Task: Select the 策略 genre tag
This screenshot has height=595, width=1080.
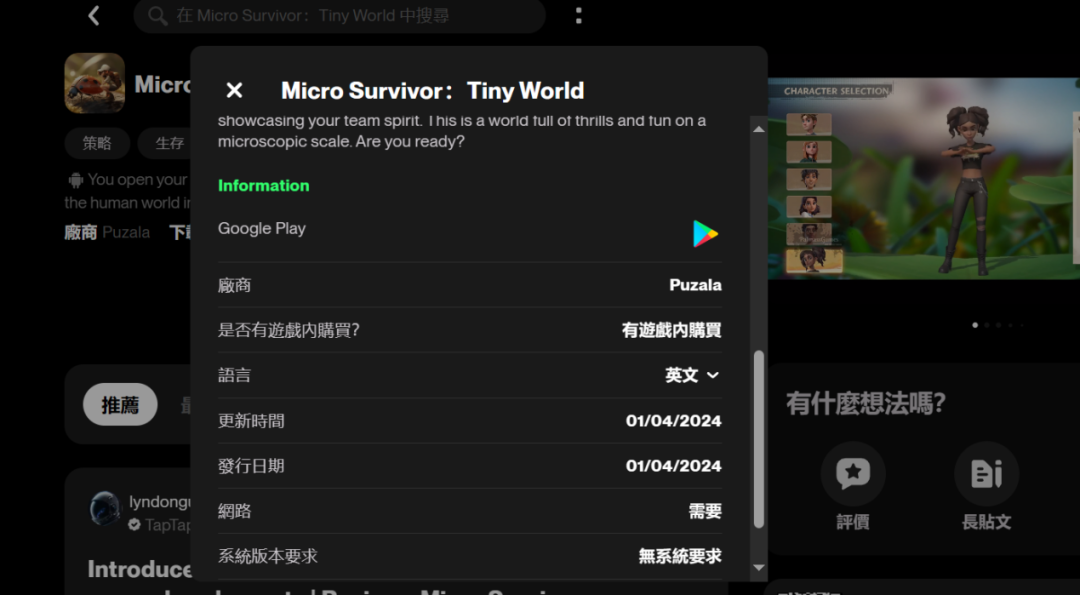Action: 97,143
